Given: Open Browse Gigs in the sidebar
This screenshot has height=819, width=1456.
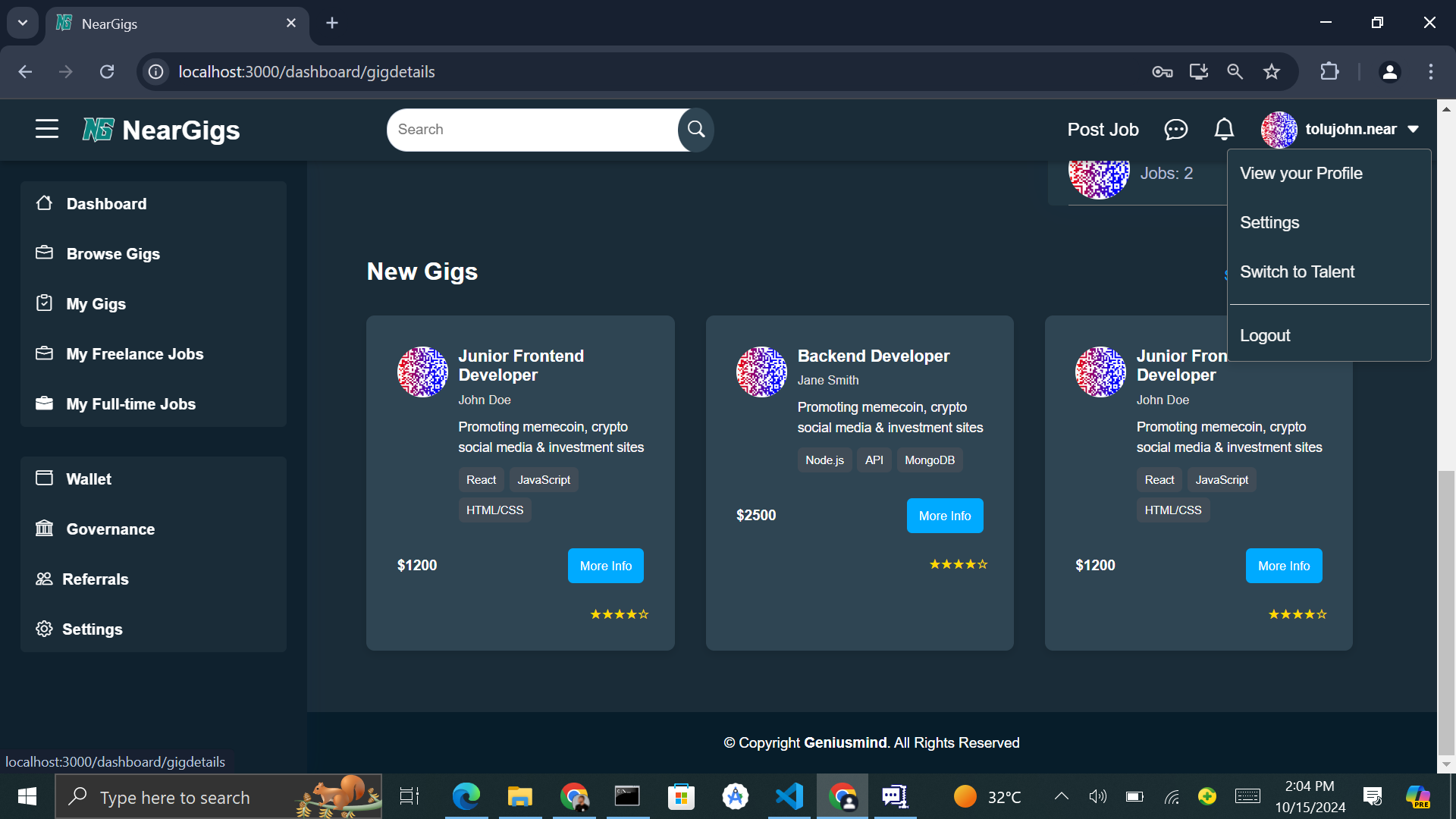Looking at the screenshot, I should [113, 254].
